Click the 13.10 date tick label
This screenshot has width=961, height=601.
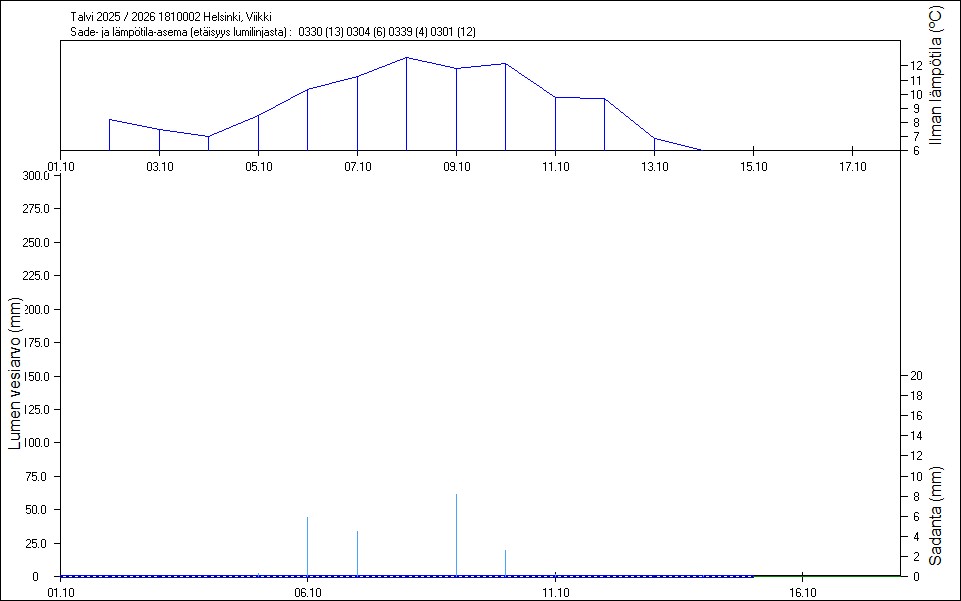[x=654, y=166]
